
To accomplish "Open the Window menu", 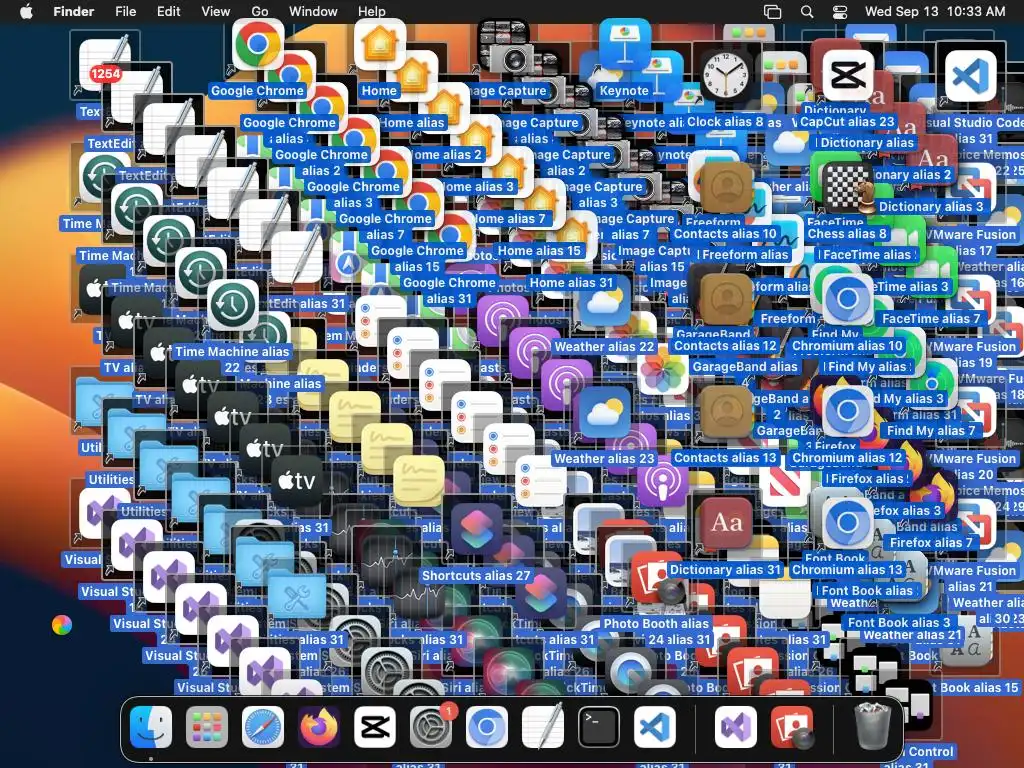I will tap(313, 11).
